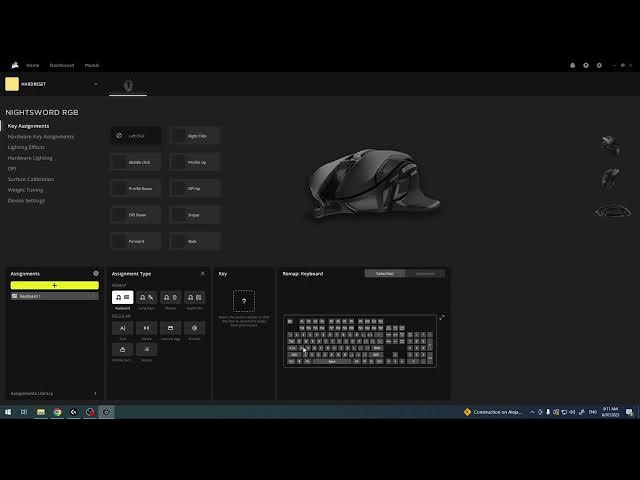Click the Space key on the keyboard map
This screenshot has height=480, width=640.
(x=332, y=362)
